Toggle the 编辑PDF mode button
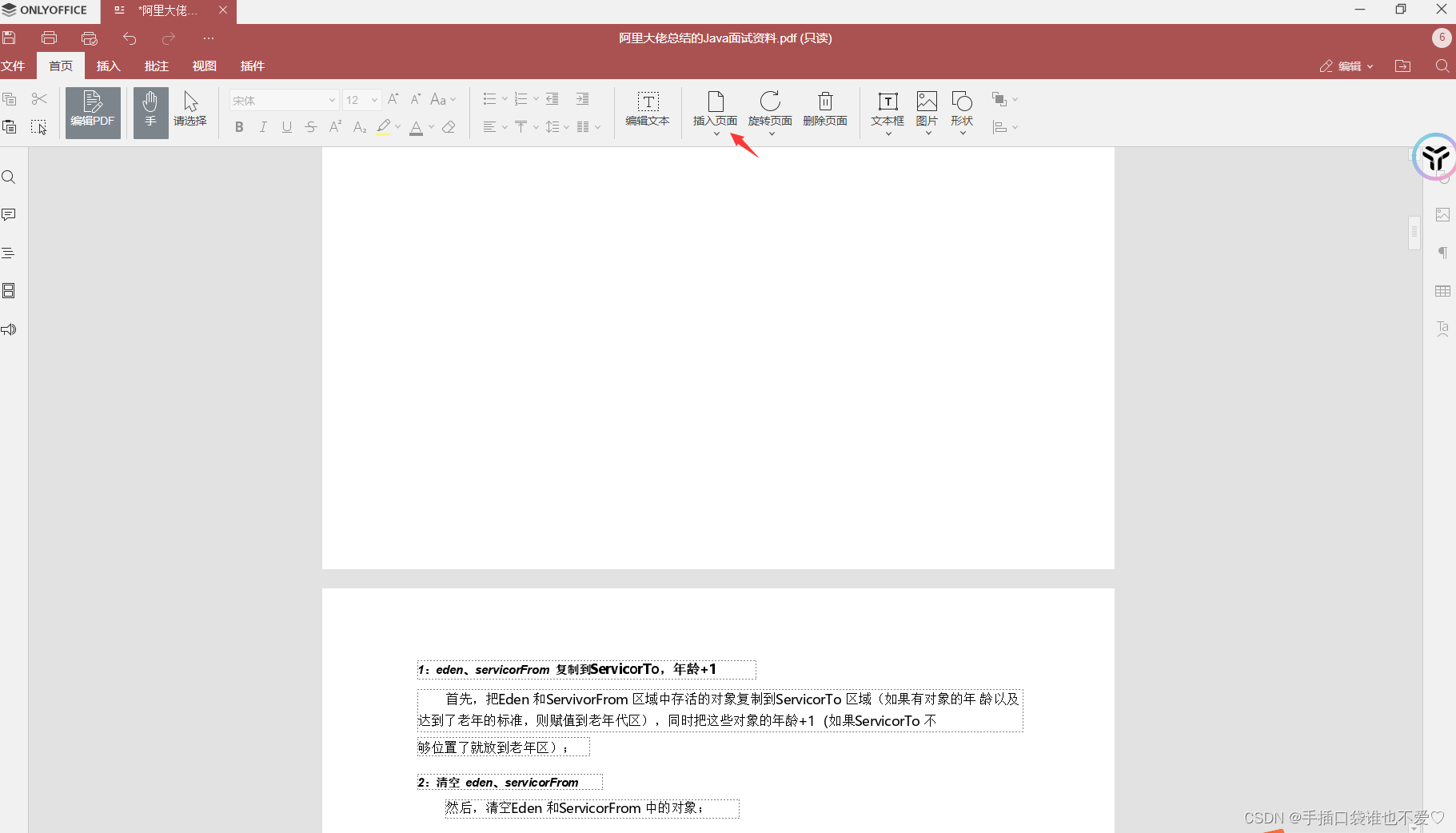 click(x=93, y=113)
